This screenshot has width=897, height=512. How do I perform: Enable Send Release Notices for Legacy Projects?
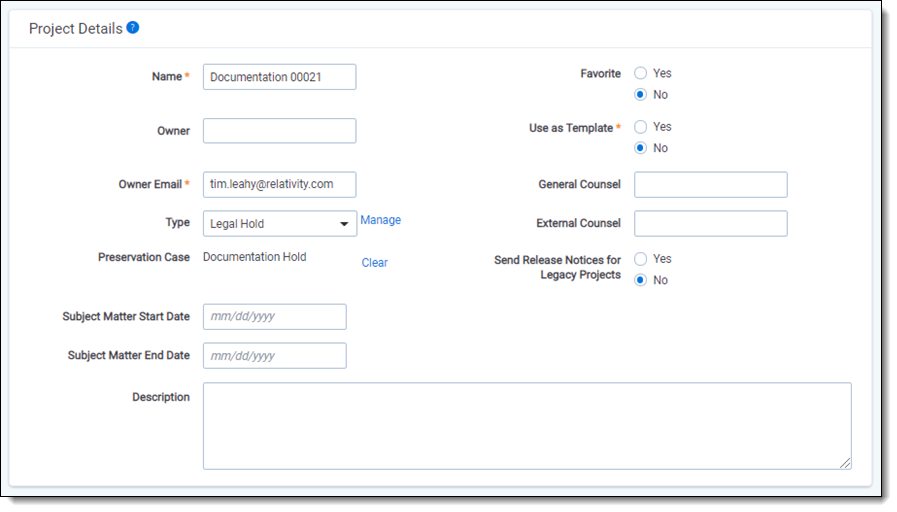point(641,259)
